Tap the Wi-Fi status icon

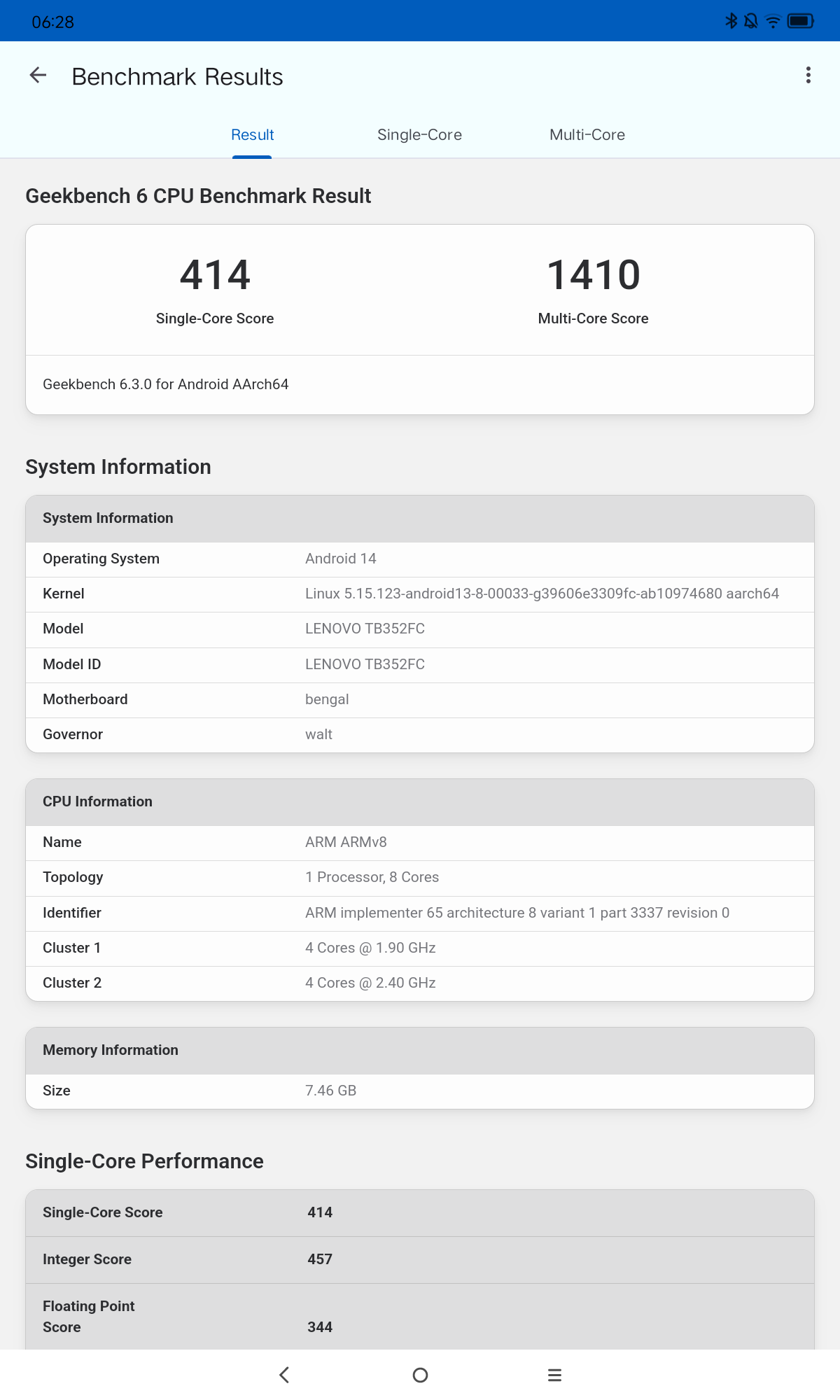773,21
